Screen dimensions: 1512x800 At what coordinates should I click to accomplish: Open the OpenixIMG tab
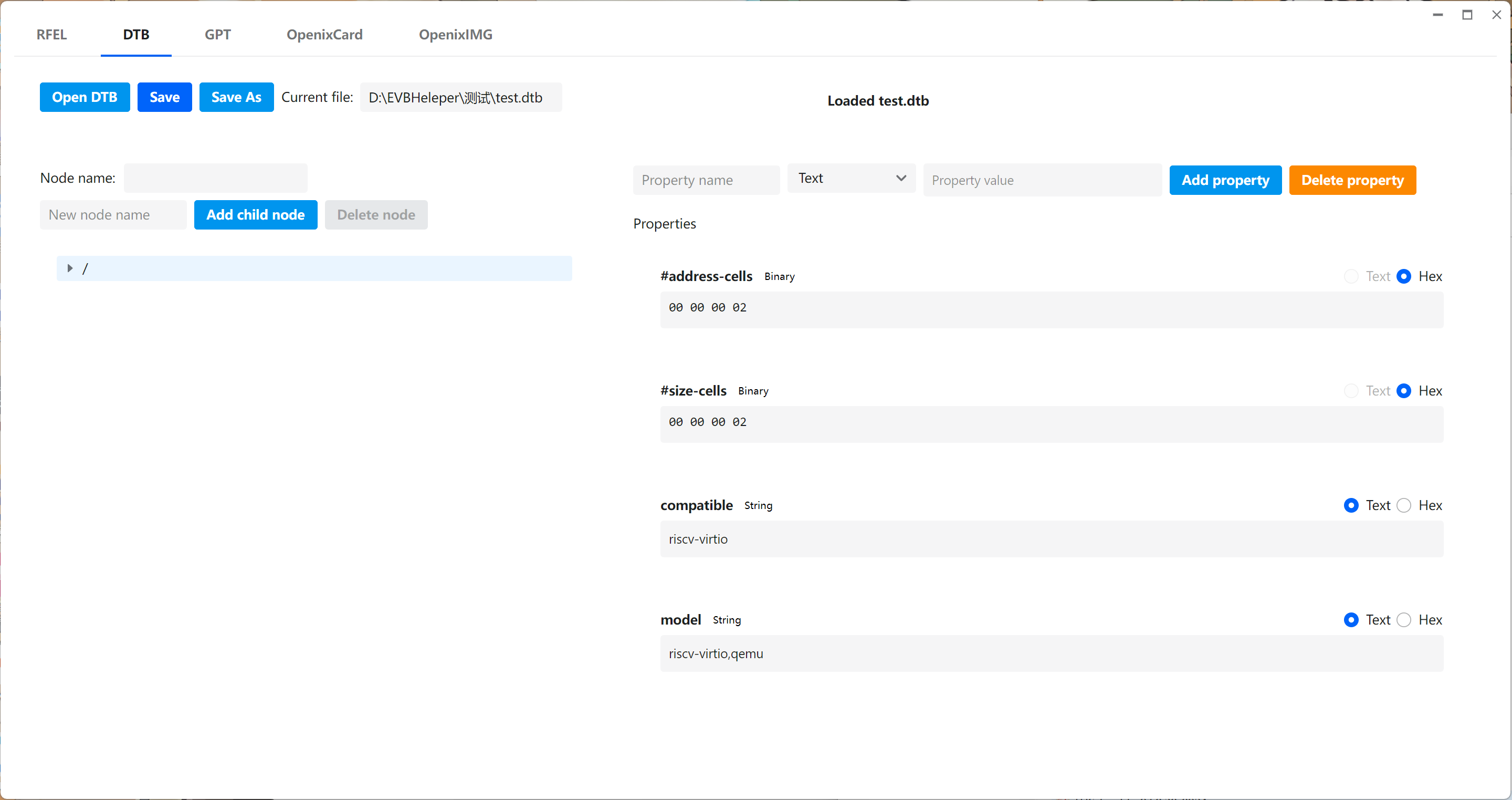(455, 35)
